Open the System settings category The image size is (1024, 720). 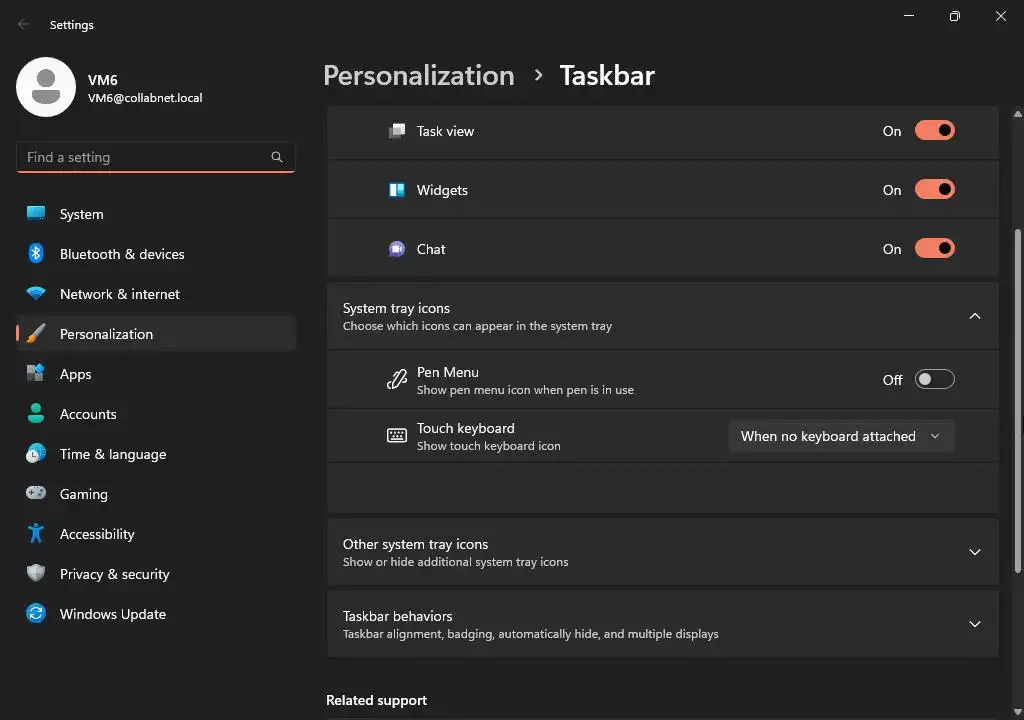(81, 214)
